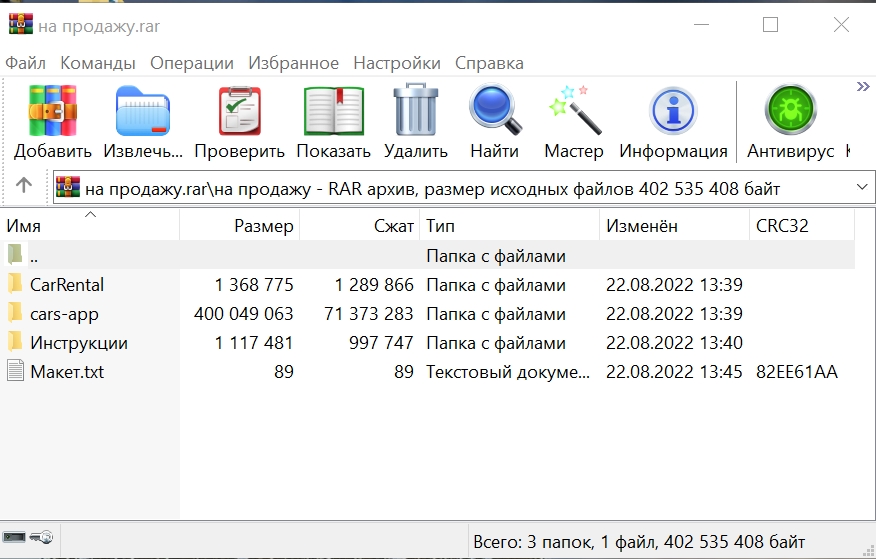The image size is (876, 559).
Task: Launch the Мастер (Wizard) wand icon
Action: pos(573,112)
